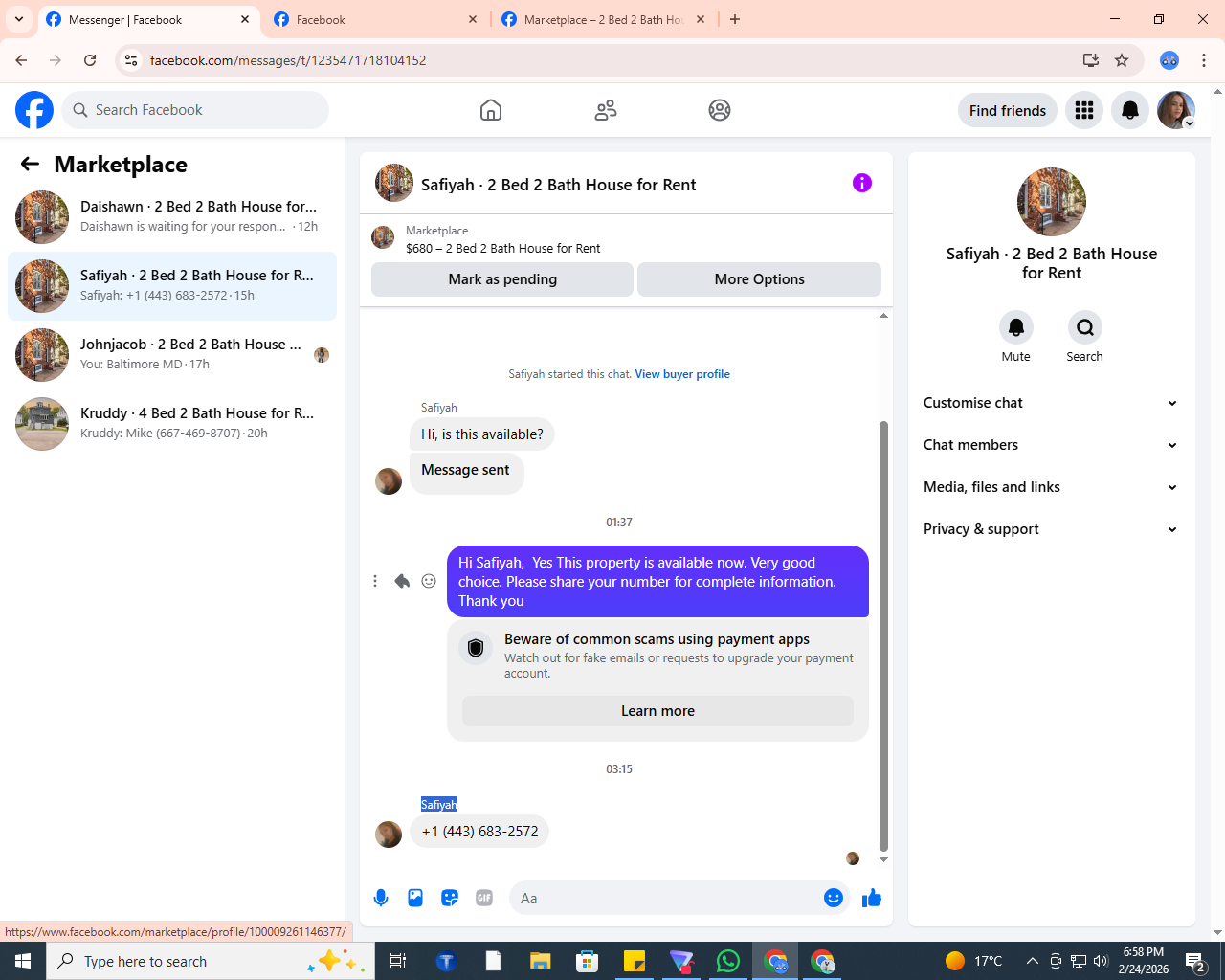
Task: Click the Search Facebook field
Action: click(x=195, y=110)
